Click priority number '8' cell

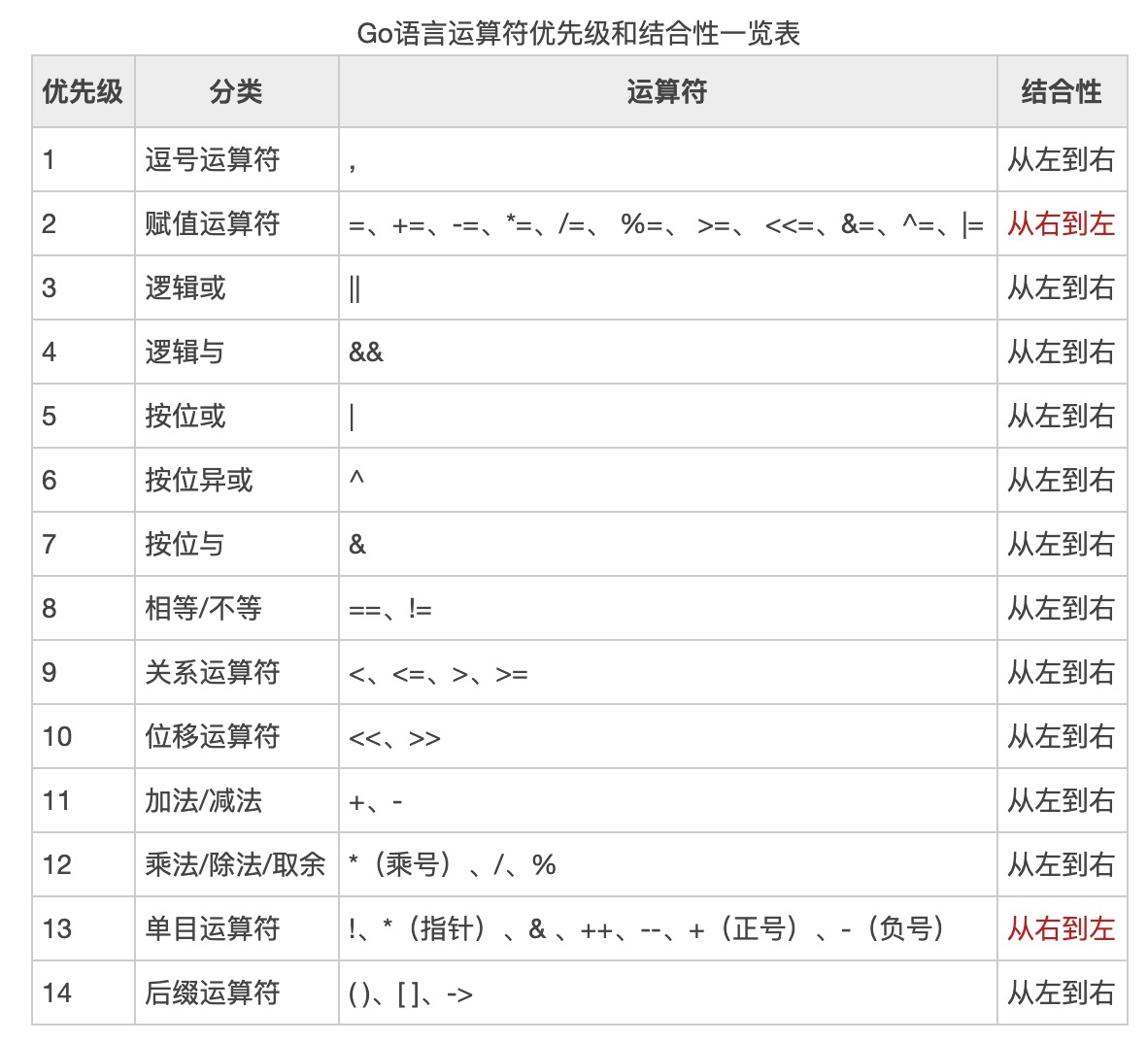tap(83, 608)
